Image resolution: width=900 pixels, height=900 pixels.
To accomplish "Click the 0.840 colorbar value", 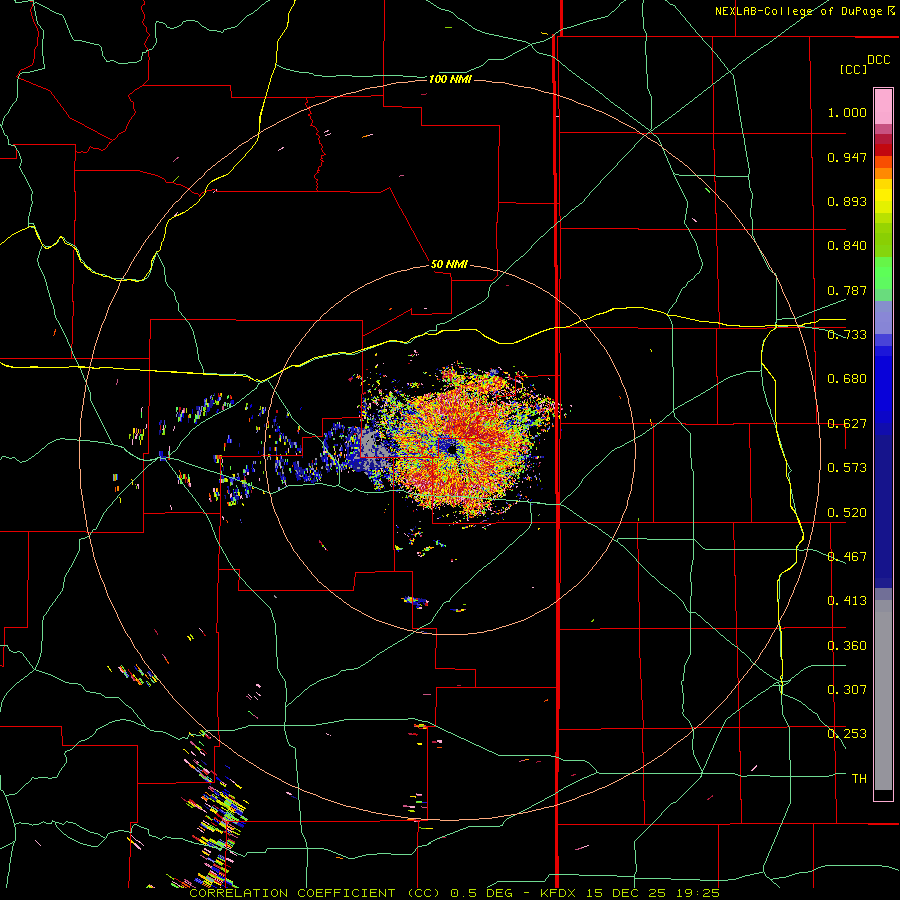I will pos(847,246).
